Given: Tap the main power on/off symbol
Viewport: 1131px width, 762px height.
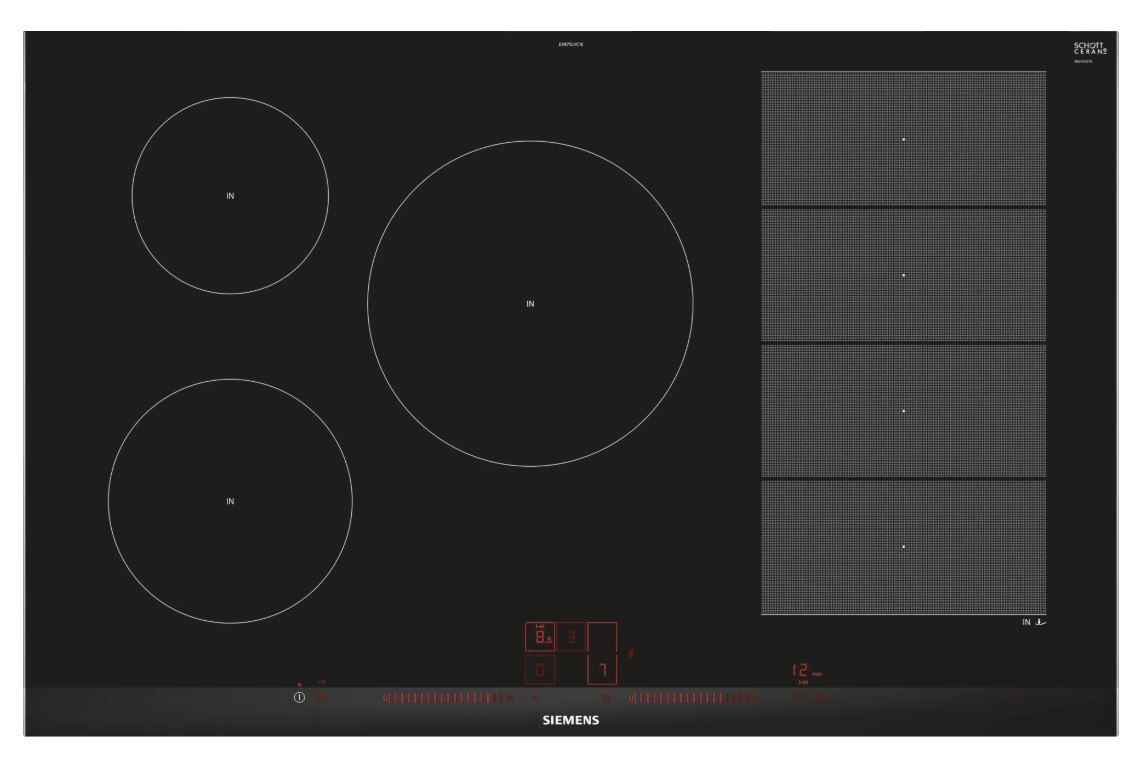Looking at the screenshot, I should coord(299,698).
